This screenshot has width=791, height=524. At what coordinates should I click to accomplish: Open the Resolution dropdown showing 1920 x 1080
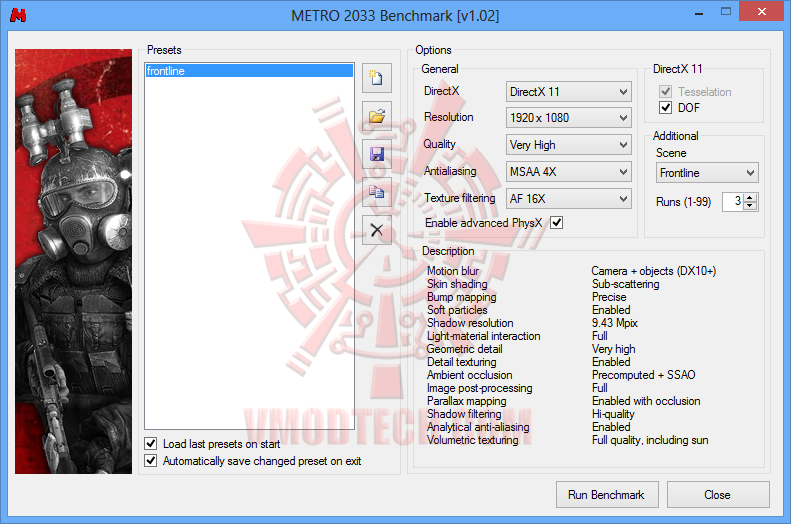pyautogui.click(x=569, y=118)
